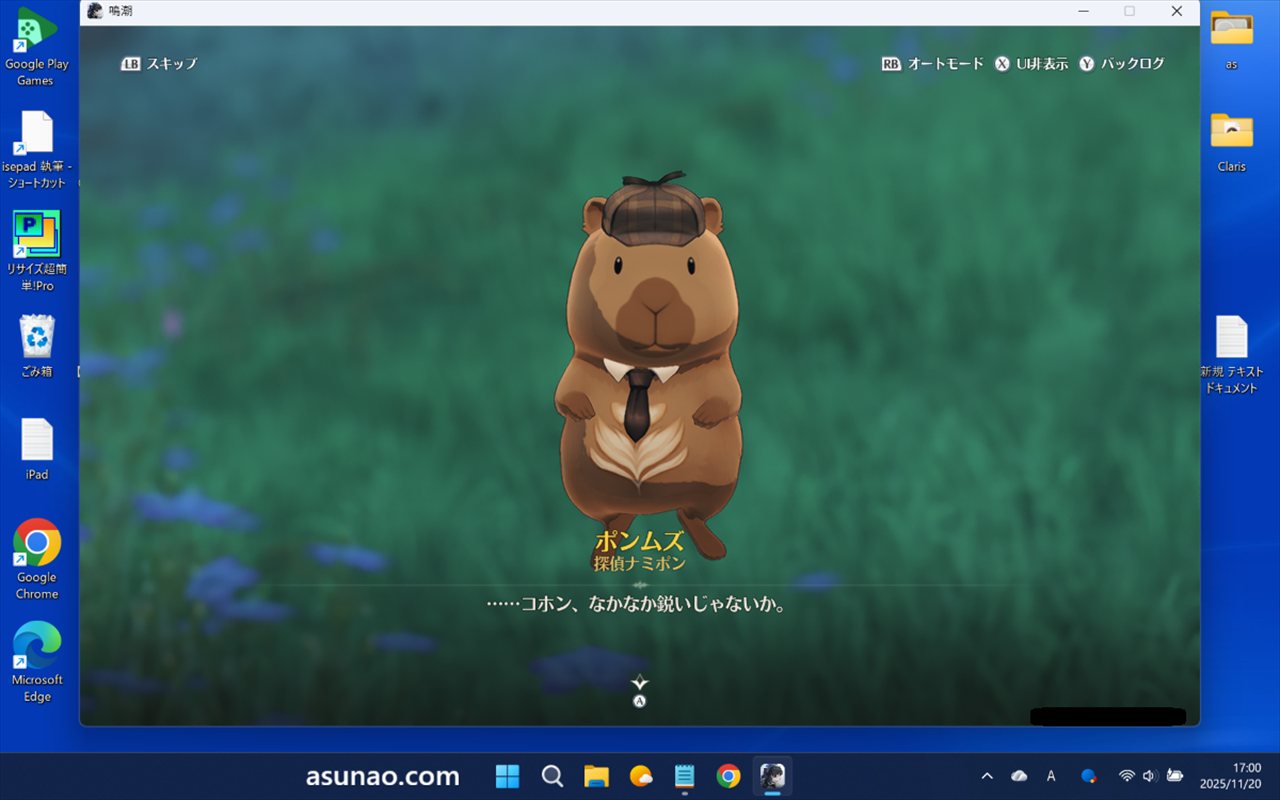Select the Recycle Bin (ごみ箱) icon
Viewport: 1280px width, 800px height.
pos(37,346)
